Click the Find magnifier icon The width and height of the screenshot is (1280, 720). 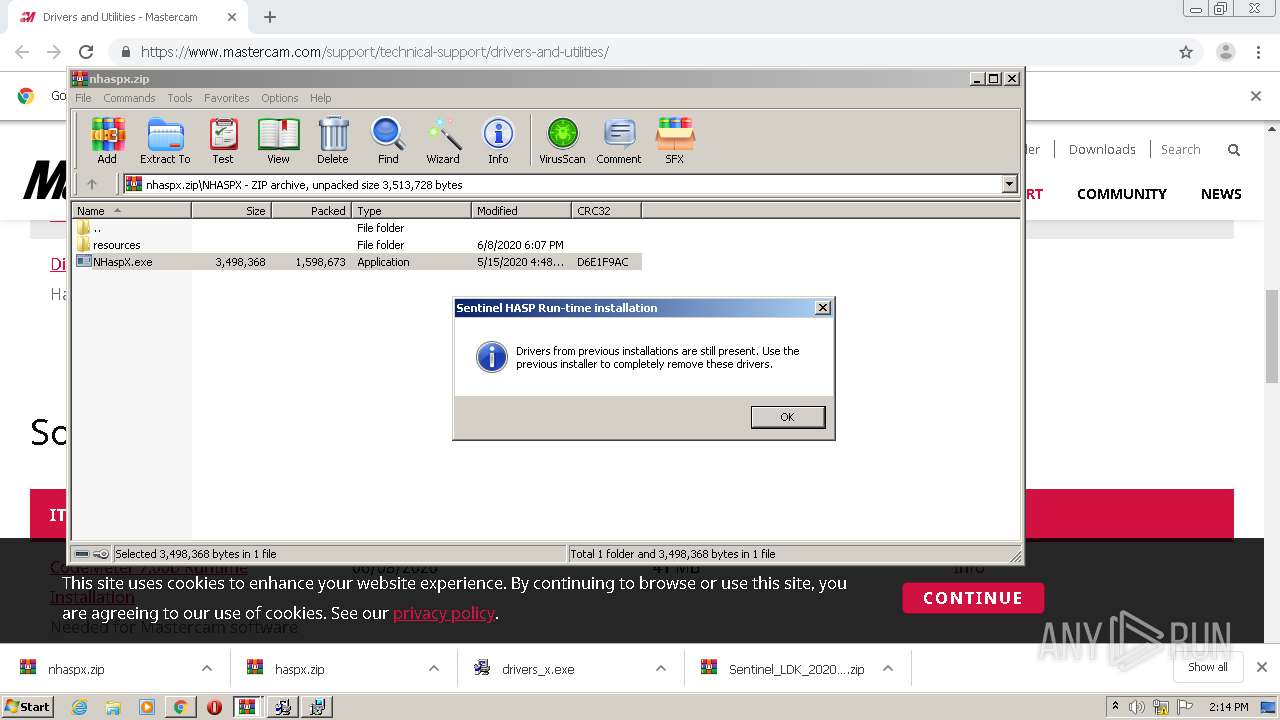(388, 140)
